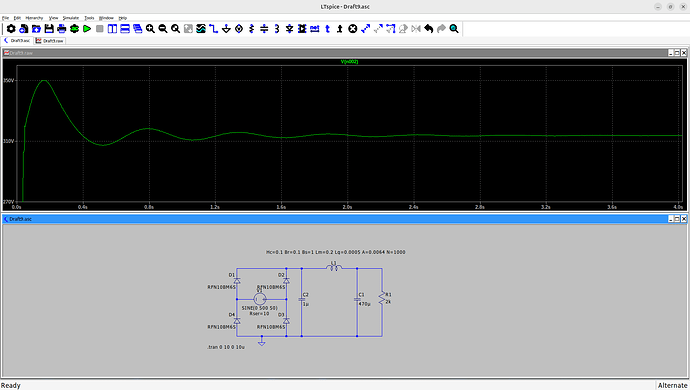Select diode D3 in the schematic
Screen dimensions: 690x390
[x=286, y=320]
